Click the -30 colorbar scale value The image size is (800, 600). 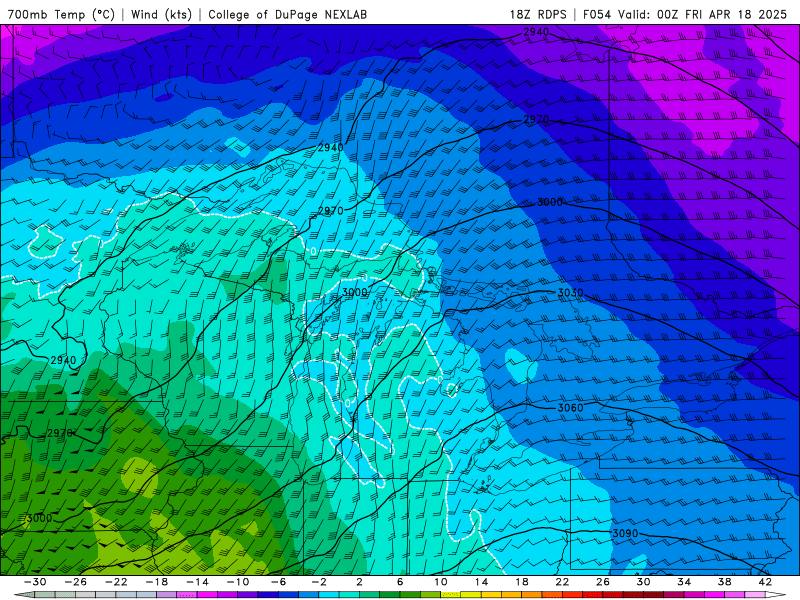pyautogui.click(x=35, y=582)
